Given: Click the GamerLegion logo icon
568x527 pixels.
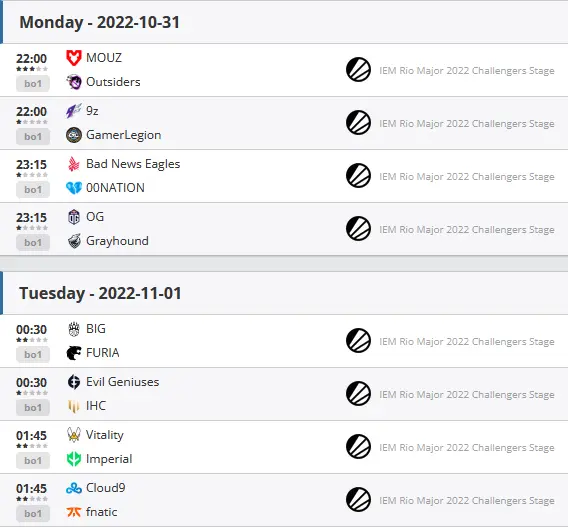Looking at the screenshot, I should [74, 135].
